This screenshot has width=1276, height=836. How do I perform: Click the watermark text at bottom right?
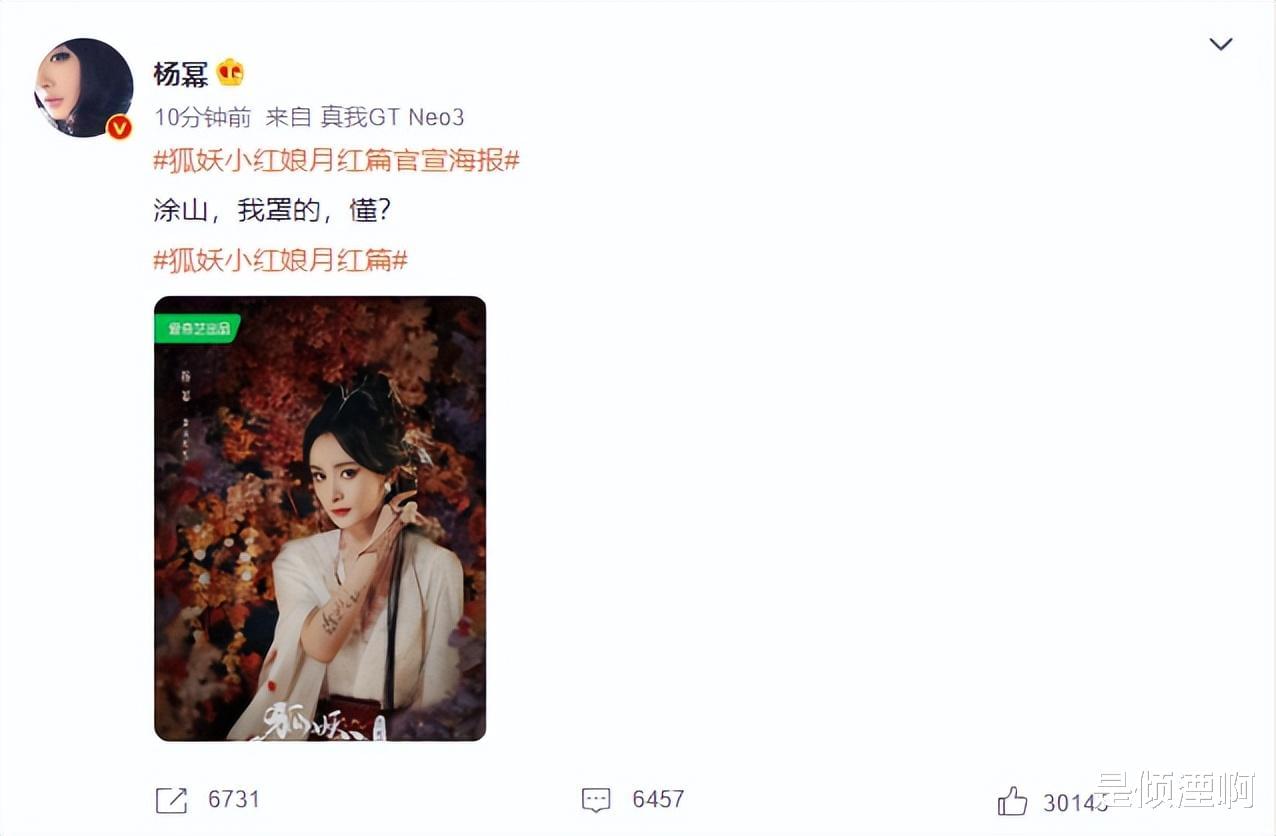(1176, 792)
